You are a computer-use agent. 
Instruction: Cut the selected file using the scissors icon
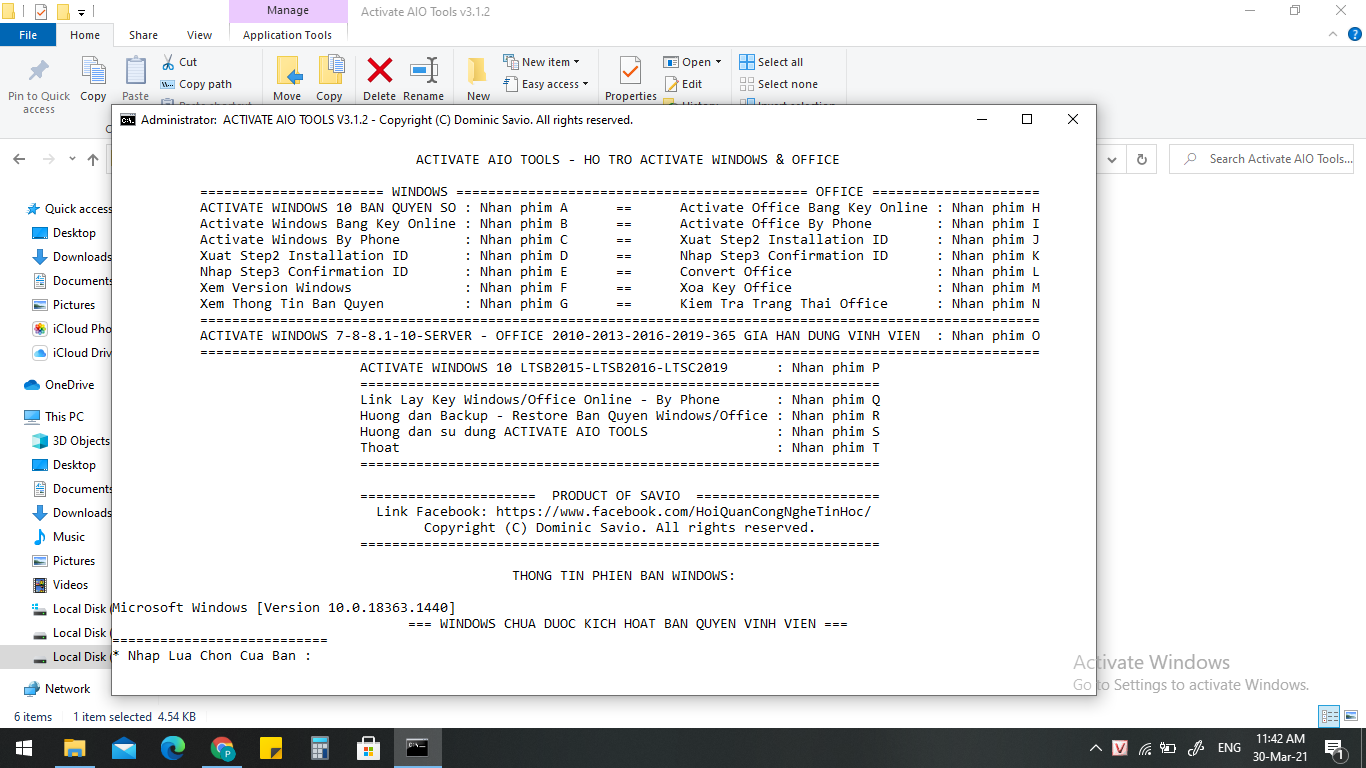coord(179,62)
